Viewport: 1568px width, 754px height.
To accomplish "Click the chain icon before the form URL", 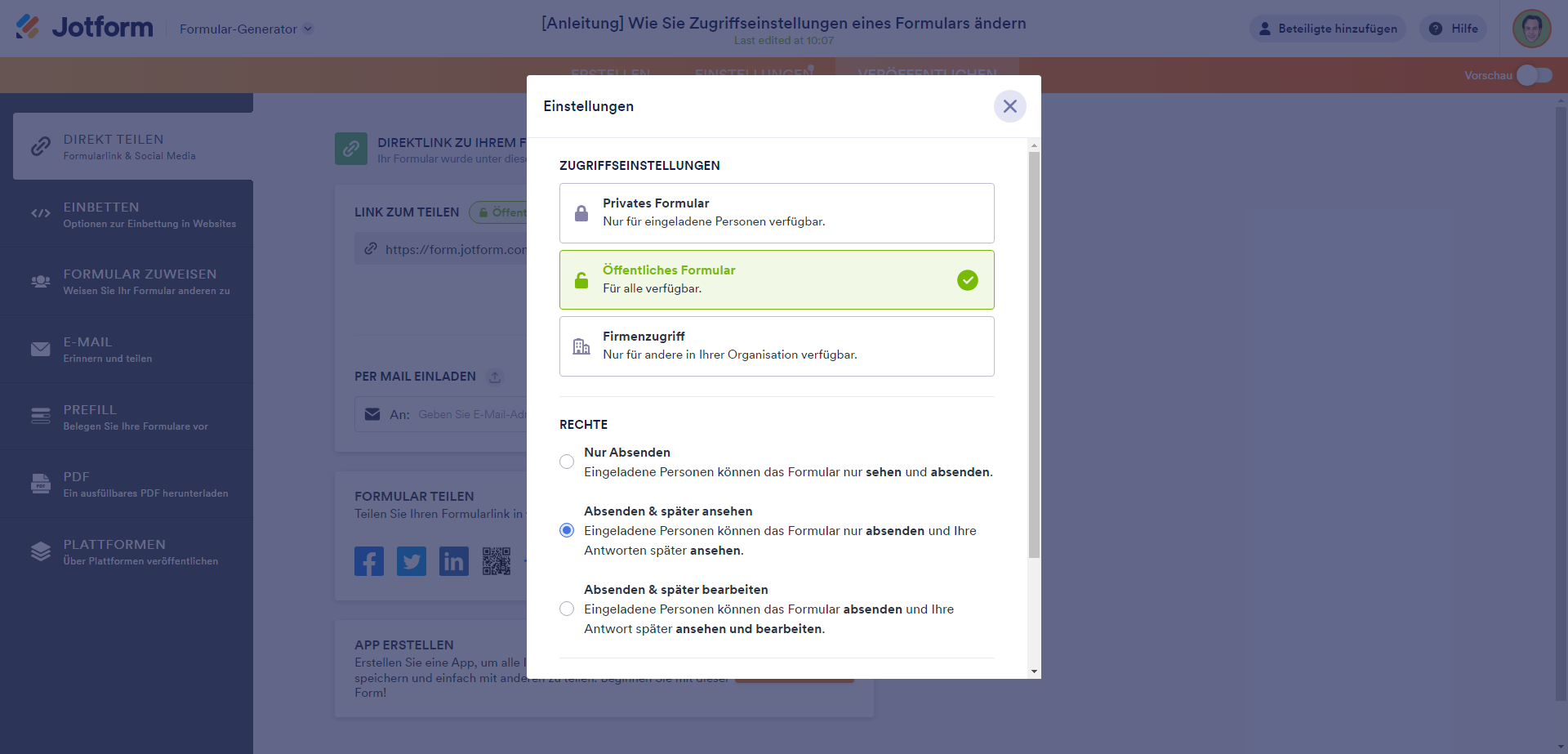I will [371, 248].
